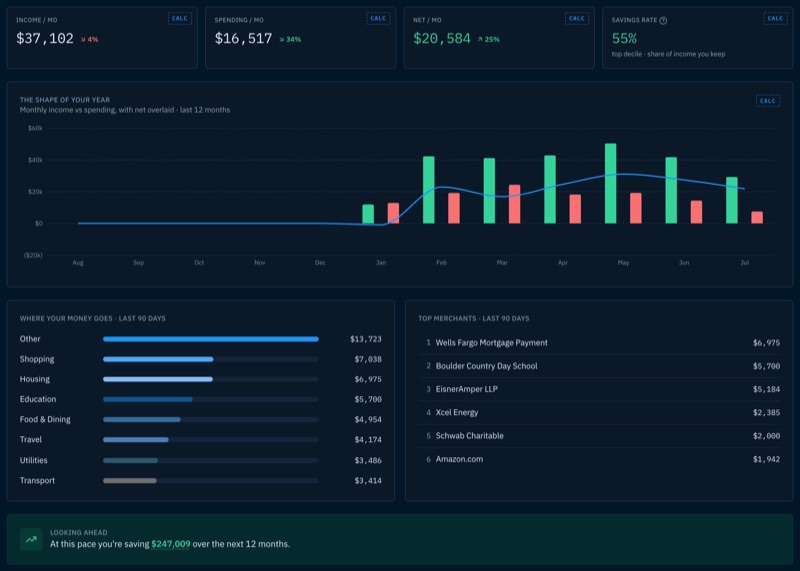Click the February green income bar

click(x=429, y=190)
